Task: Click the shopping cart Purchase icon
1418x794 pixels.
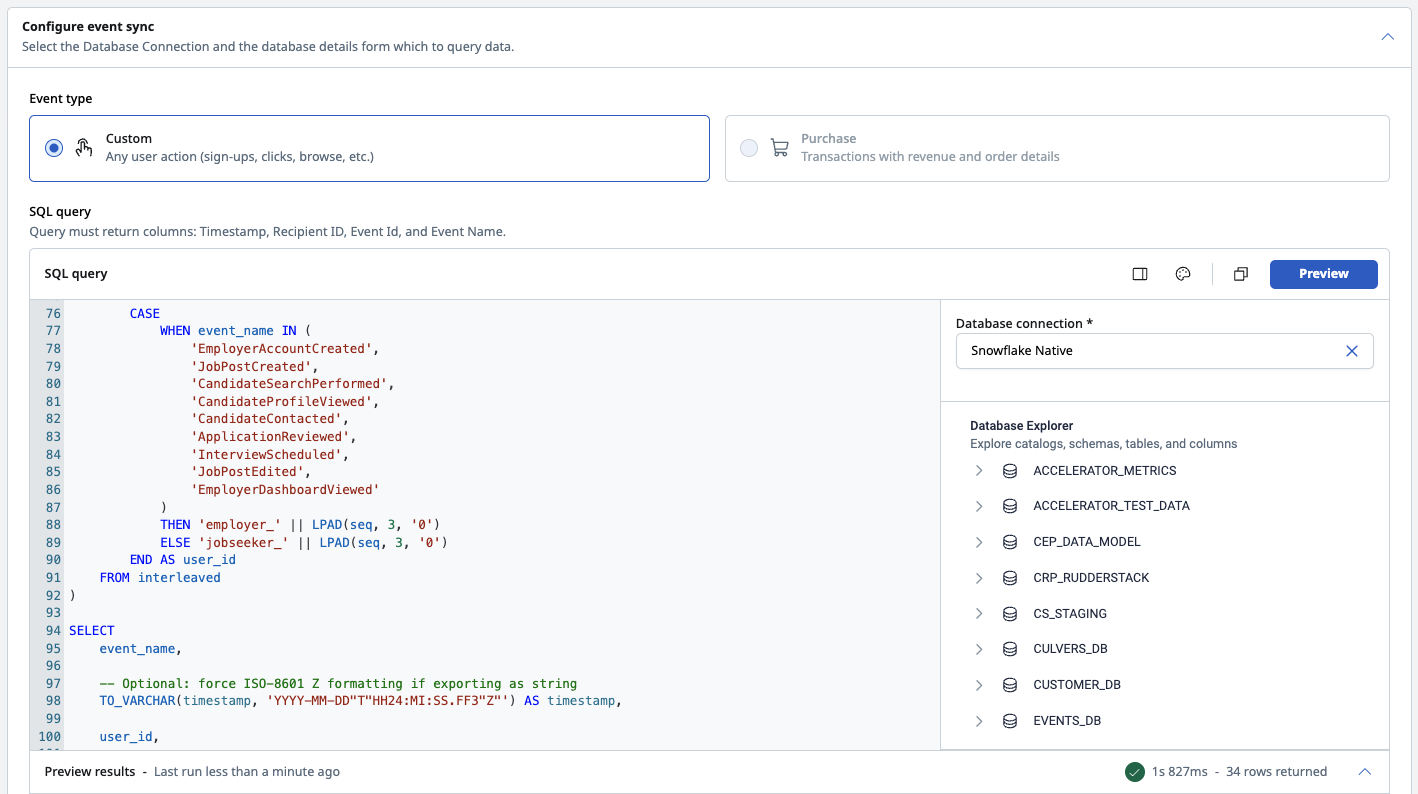Action: pyautogui.click(x=779, y=148)
